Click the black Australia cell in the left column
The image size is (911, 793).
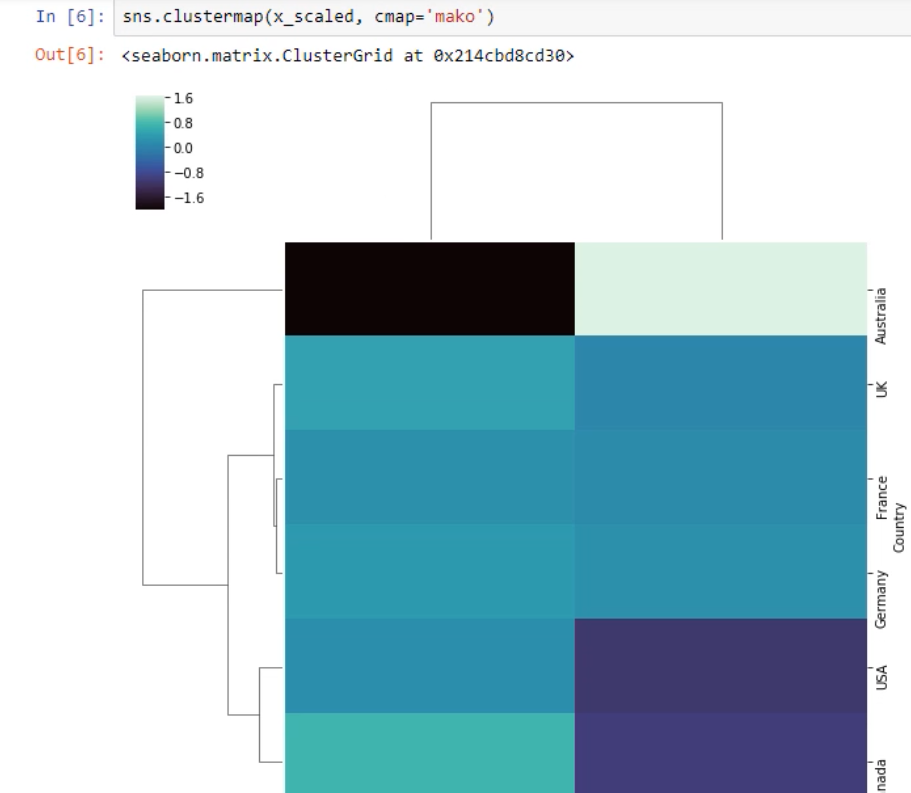[x=430, y=289]
